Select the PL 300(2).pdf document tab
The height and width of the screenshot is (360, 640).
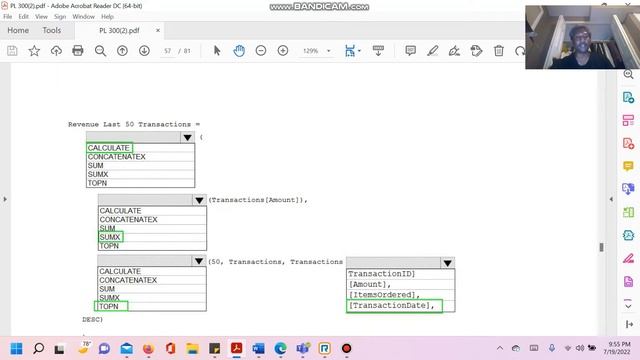tap(119, 31)
